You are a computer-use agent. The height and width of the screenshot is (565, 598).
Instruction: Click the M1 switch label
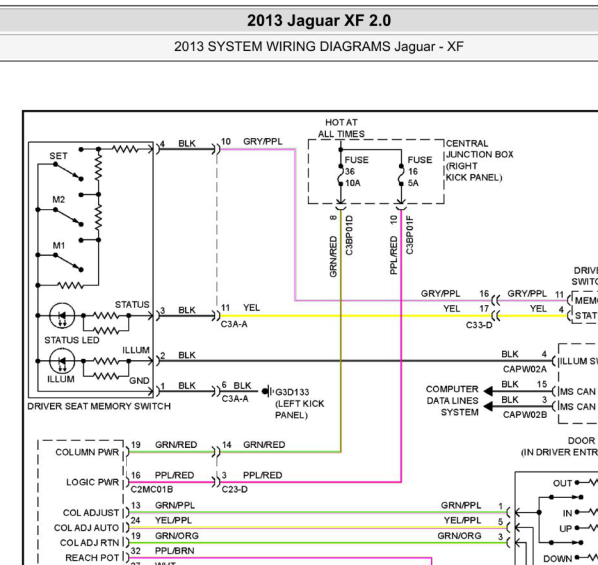pyautogui.click(x=59, y=245)
